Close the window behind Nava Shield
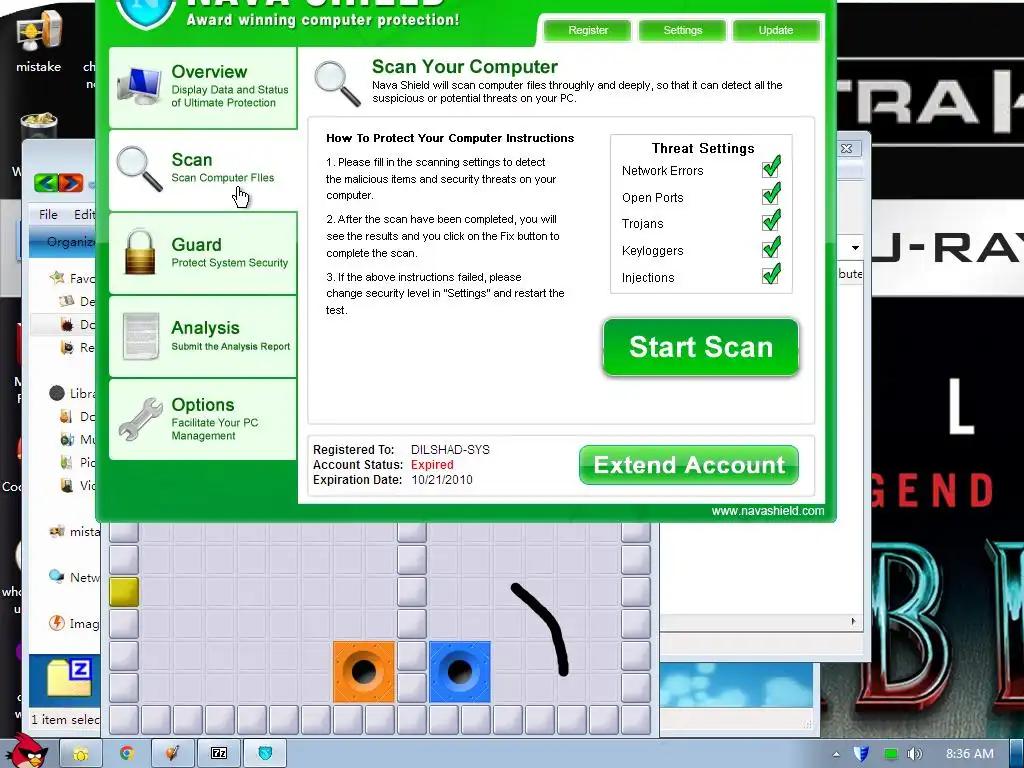Screen dimensions: 1024x768 (846, 148)
